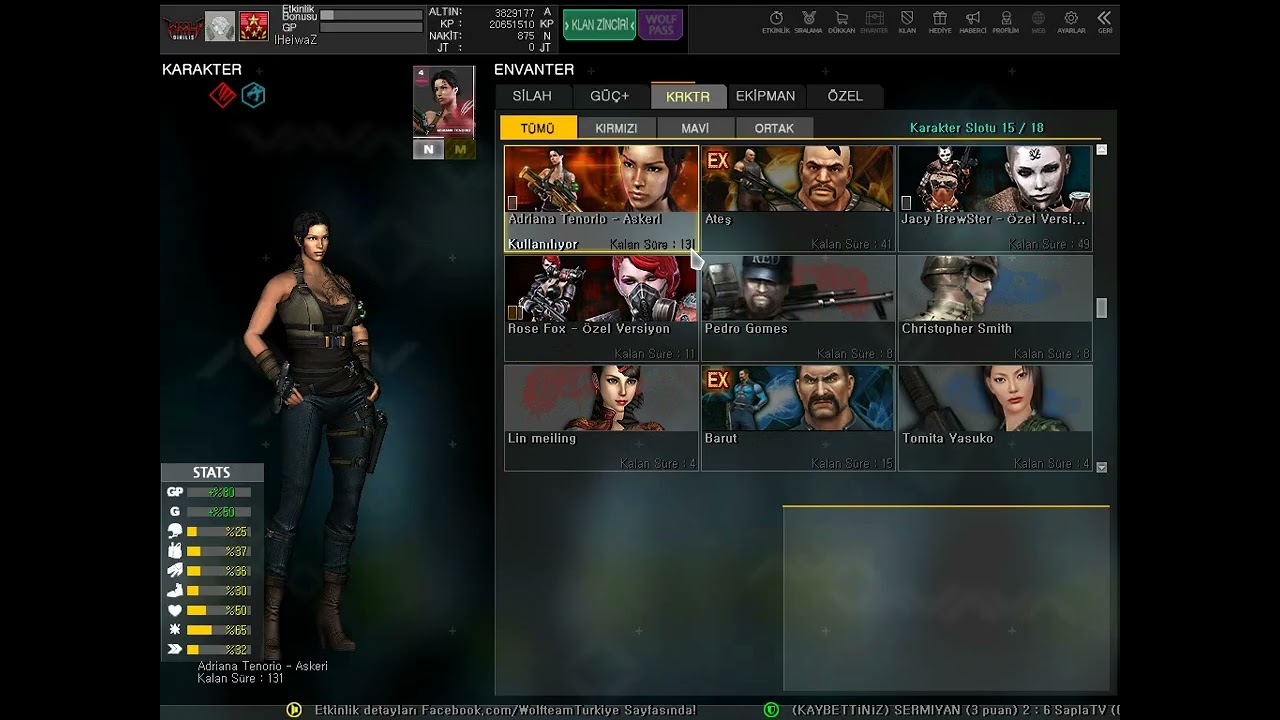Switch to the SİLAH tab
The image size is (1280, 720).
(532, 96)
